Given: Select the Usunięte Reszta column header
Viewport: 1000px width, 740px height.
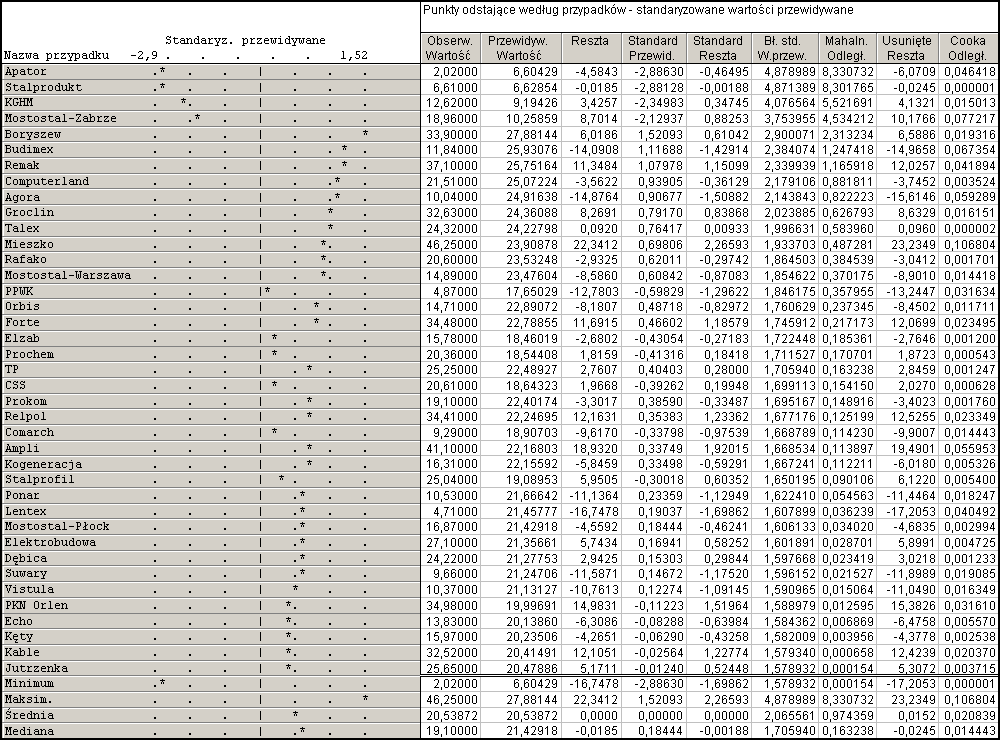Looking at the screenshot, I should 907,48.
